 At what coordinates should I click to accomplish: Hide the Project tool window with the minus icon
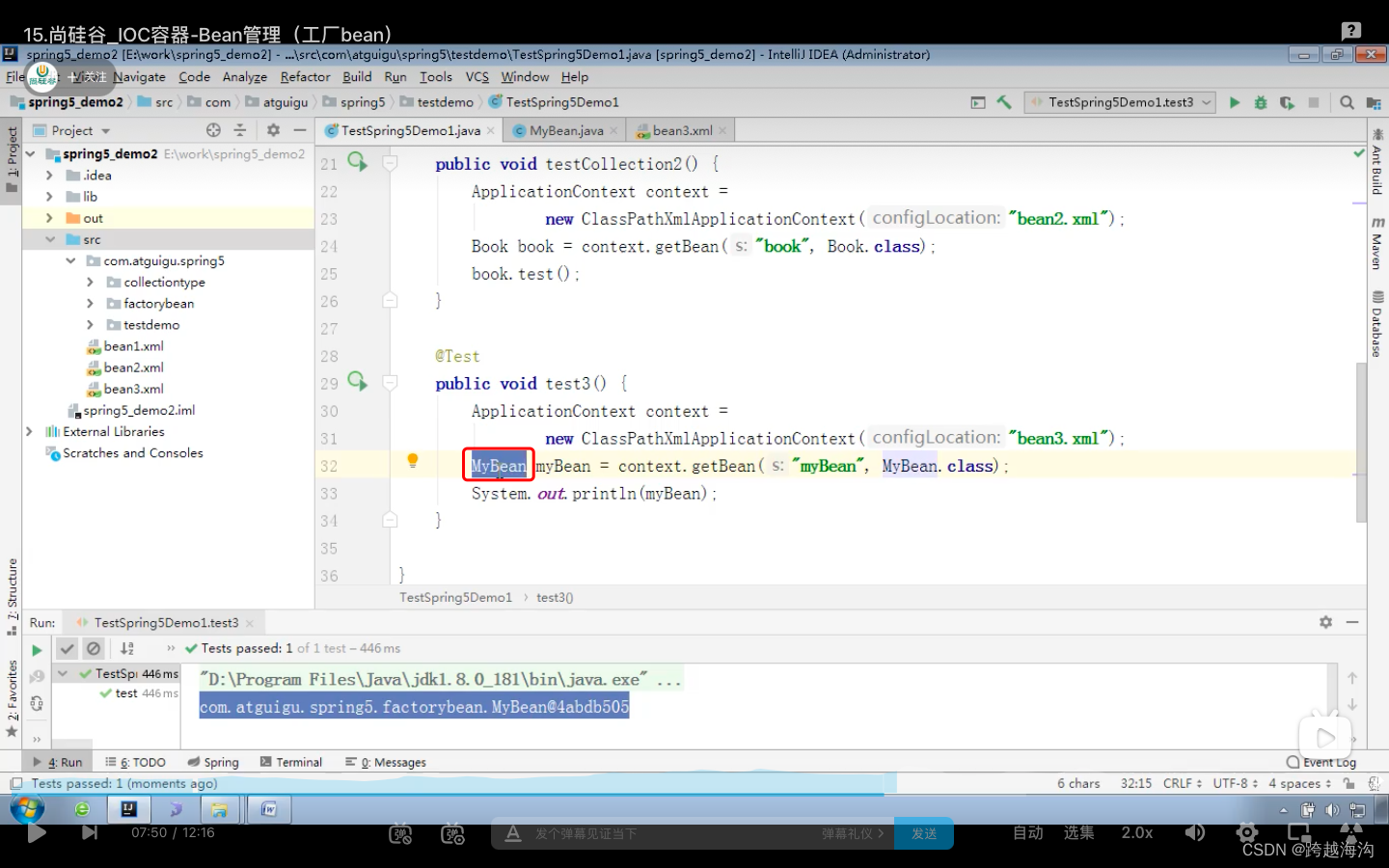[x=300, y=130]
